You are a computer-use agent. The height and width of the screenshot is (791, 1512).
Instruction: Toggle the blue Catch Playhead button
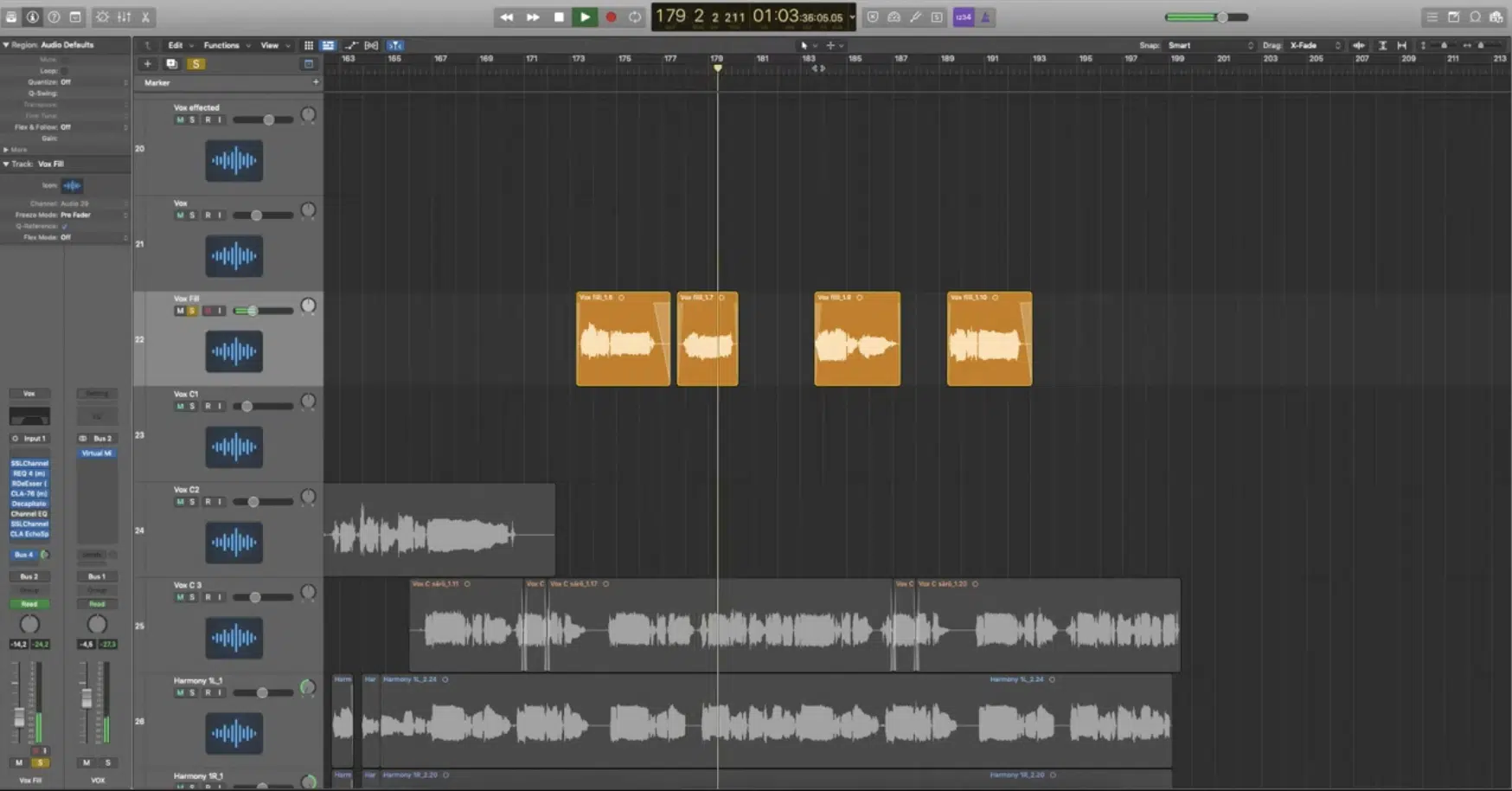395,45
